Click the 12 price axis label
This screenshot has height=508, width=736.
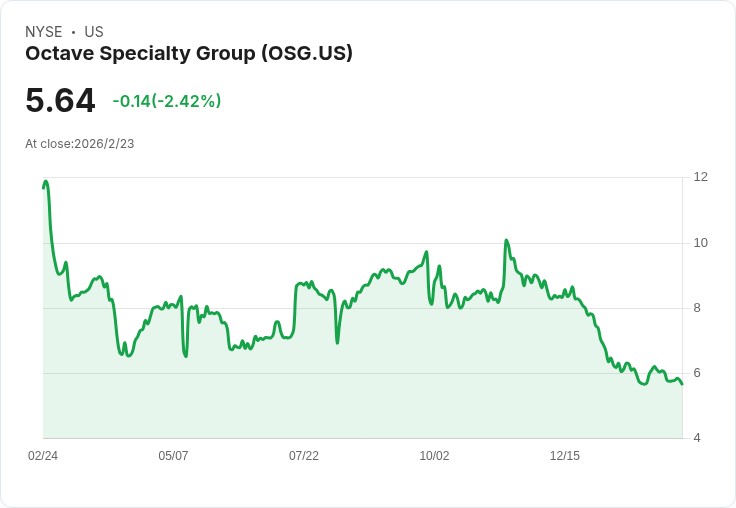[701, 177]
